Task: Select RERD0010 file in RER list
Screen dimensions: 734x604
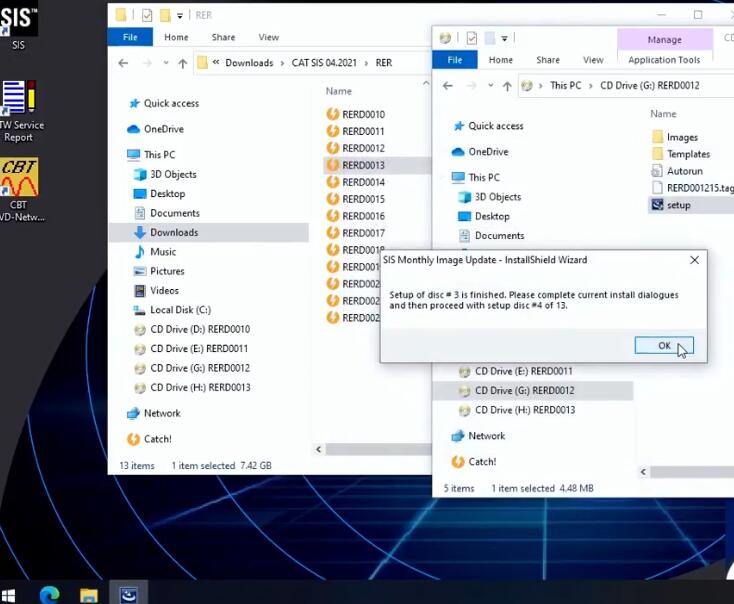Action: [363, 114]
